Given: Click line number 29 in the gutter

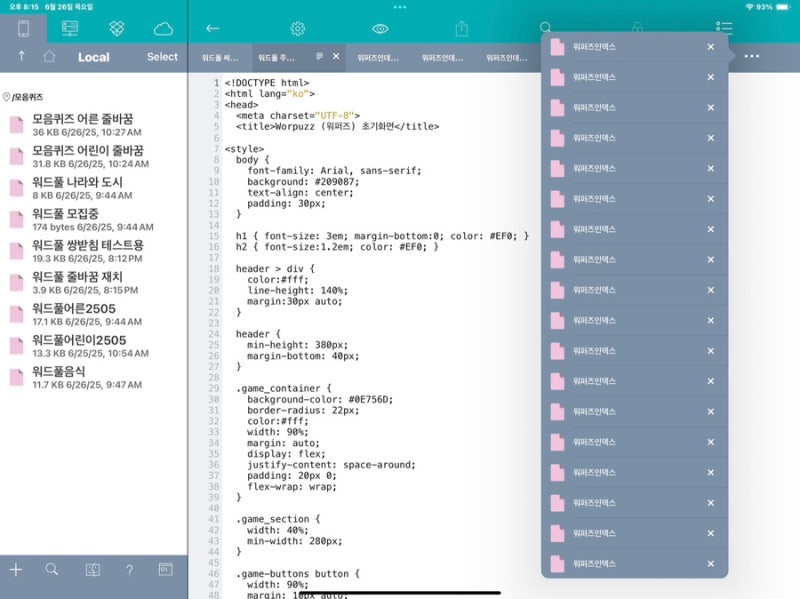Looking at the screenshot, I should (214, 388).
